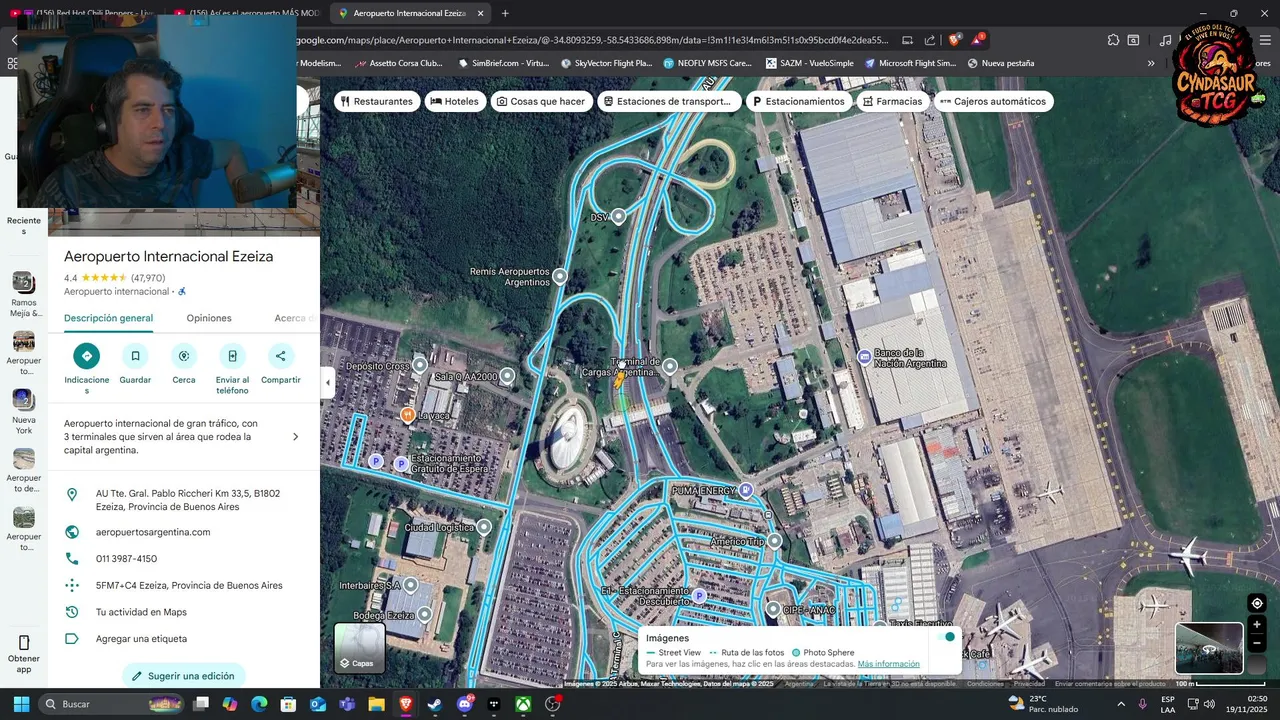Switch to the Acerca de tab
Screen dimensions: 1280x720
(293, 318)
